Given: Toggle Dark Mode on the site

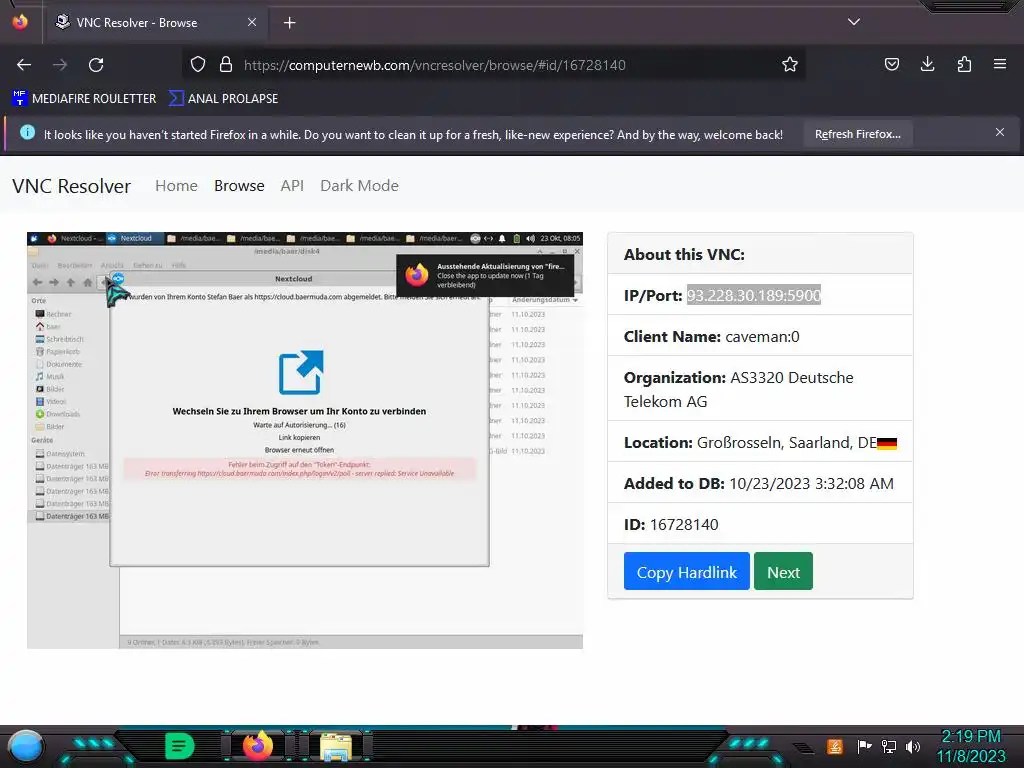Looking at the screenshot, I should (359, 185).
